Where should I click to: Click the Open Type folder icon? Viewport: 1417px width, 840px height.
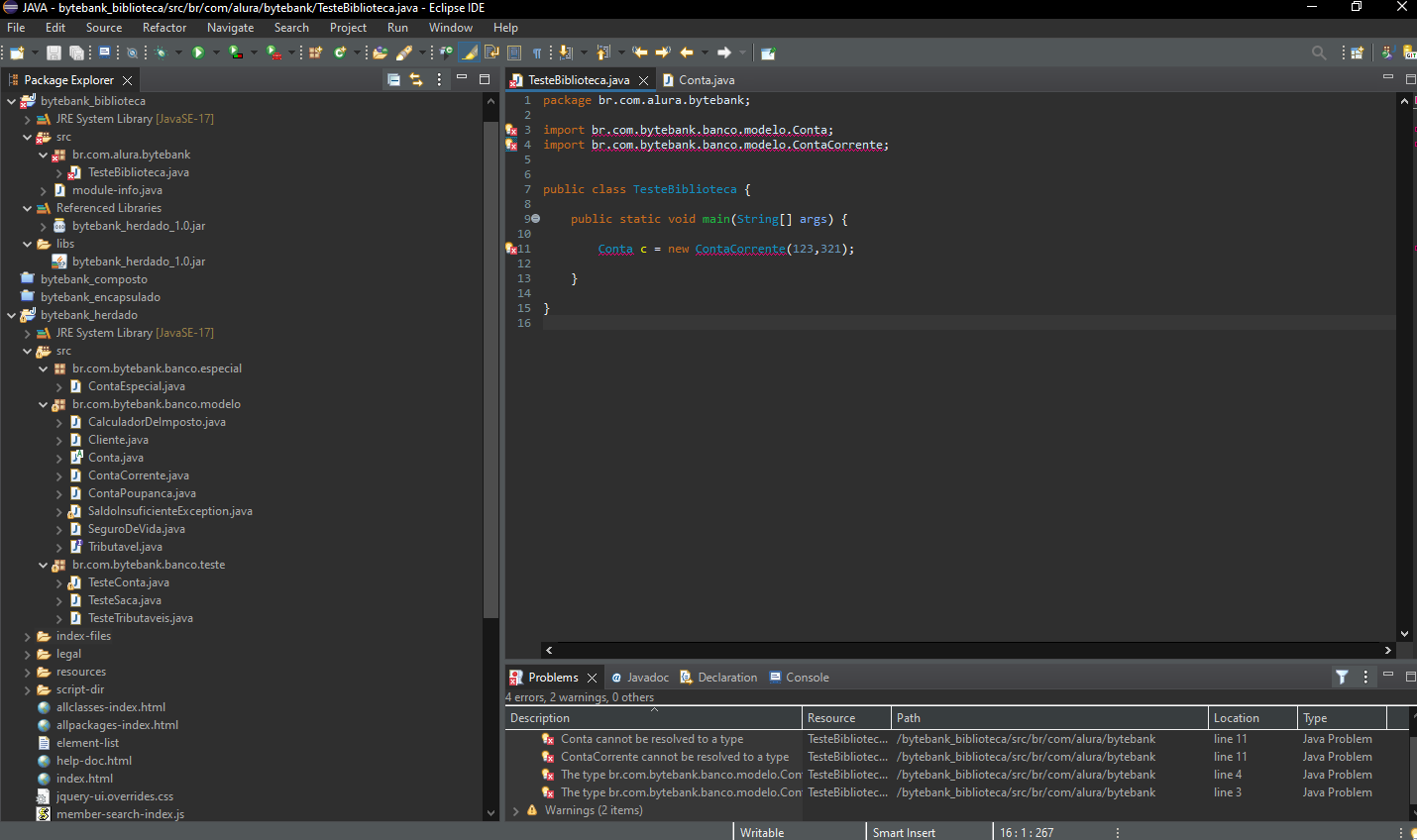(x=380, y=52)
